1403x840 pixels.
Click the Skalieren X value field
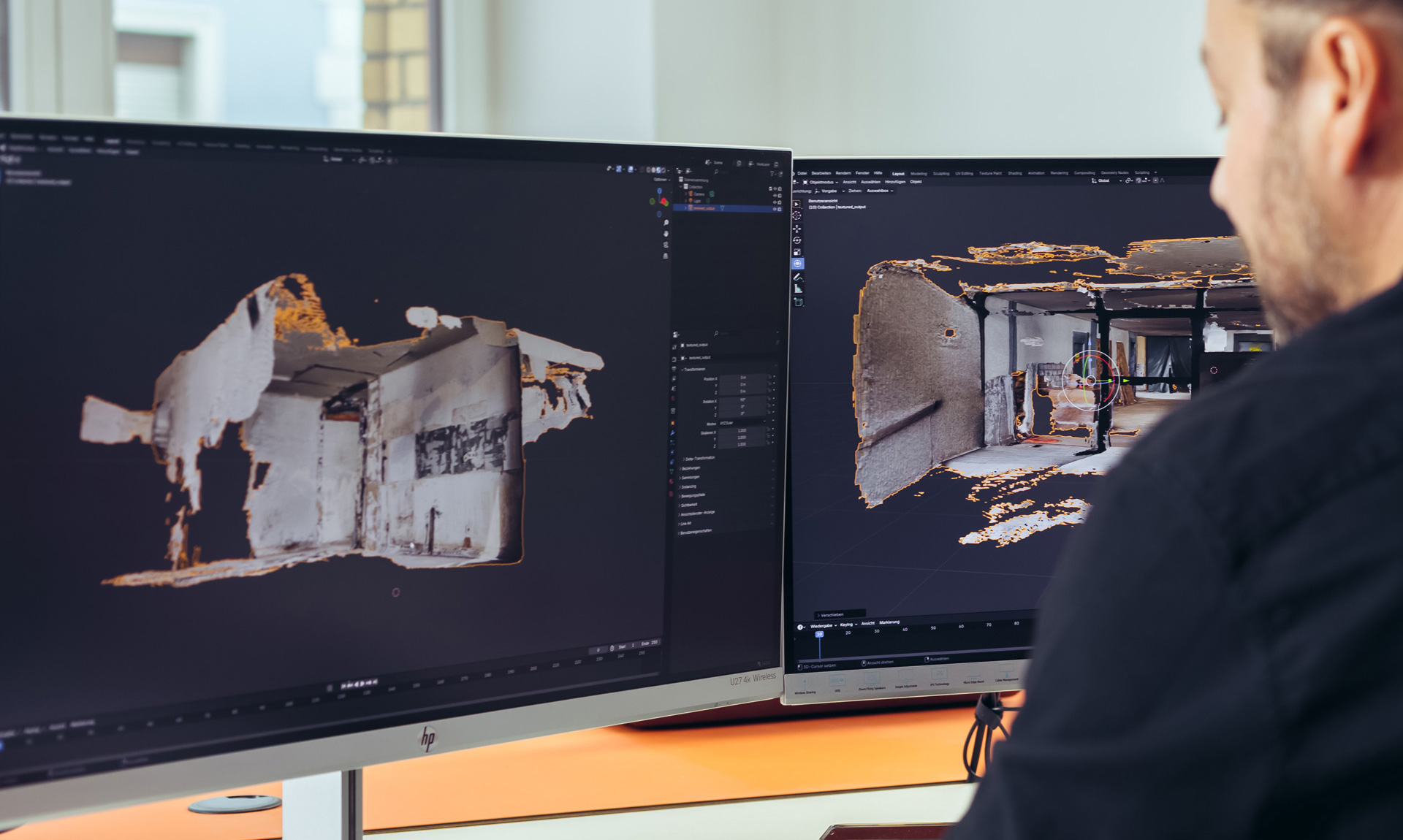[742, 431]
